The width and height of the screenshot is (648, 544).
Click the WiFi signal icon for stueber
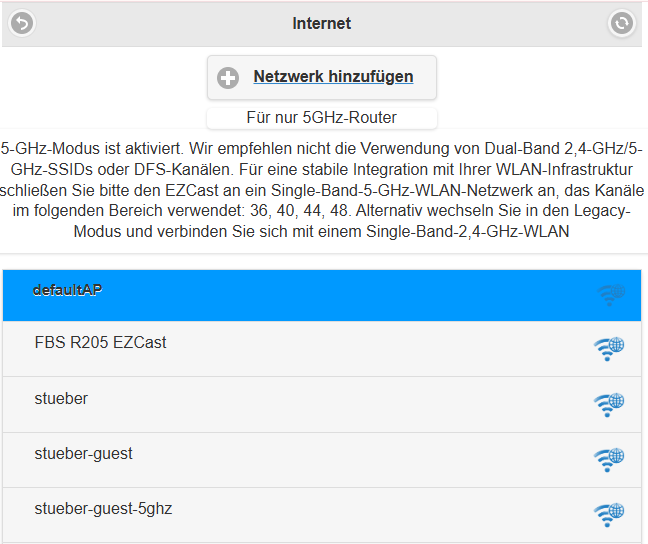click(609, 405)
